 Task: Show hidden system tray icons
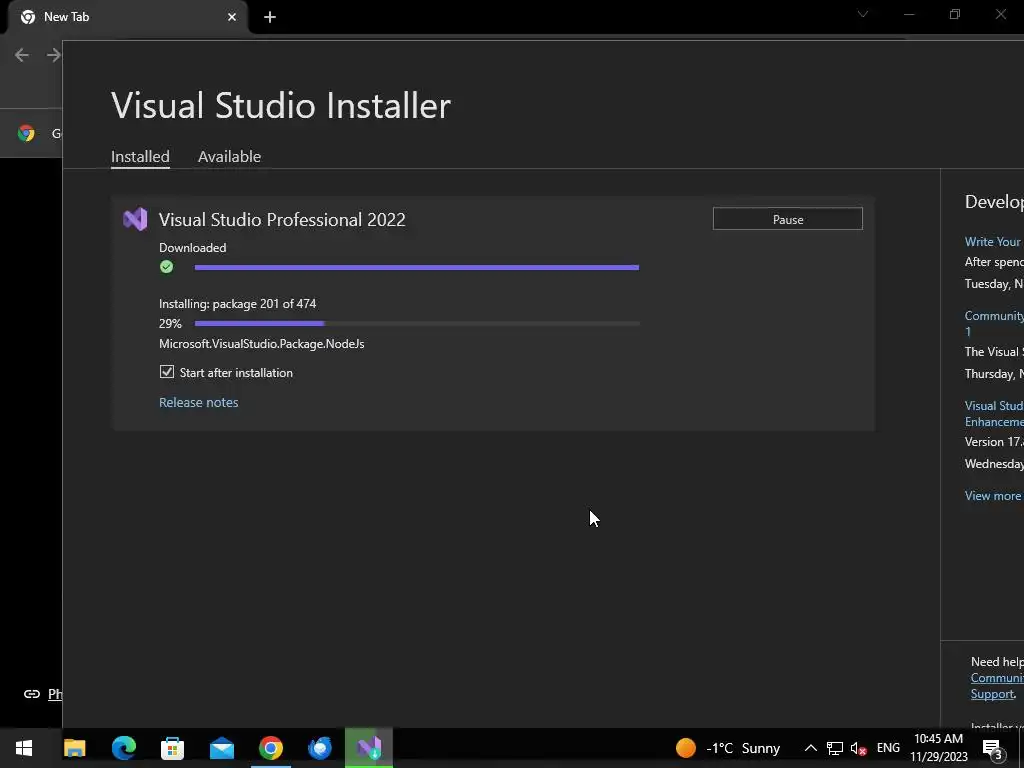tap(810, 748)
